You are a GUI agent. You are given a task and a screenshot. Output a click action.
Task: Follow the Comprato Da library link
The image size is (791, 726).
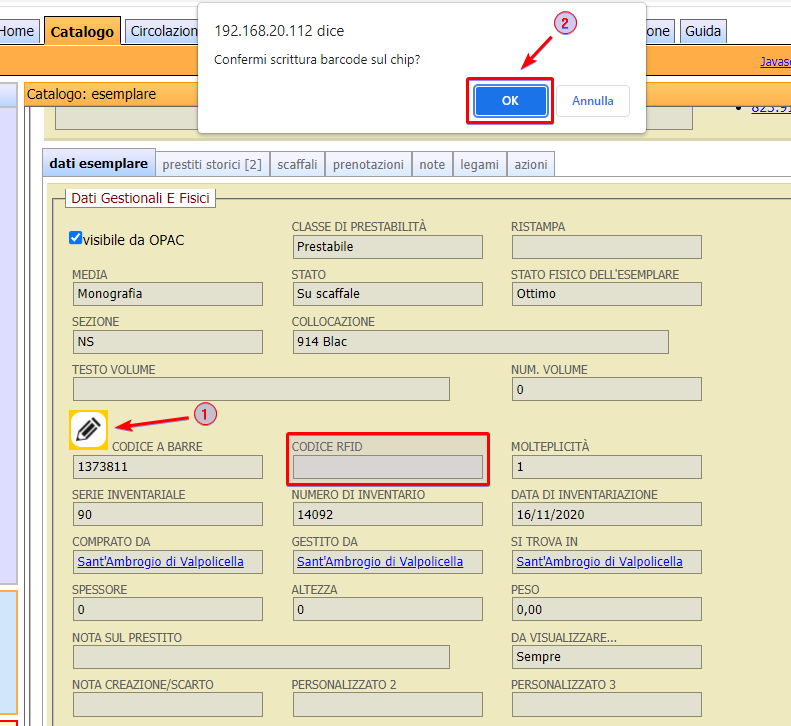coord(160,562)
